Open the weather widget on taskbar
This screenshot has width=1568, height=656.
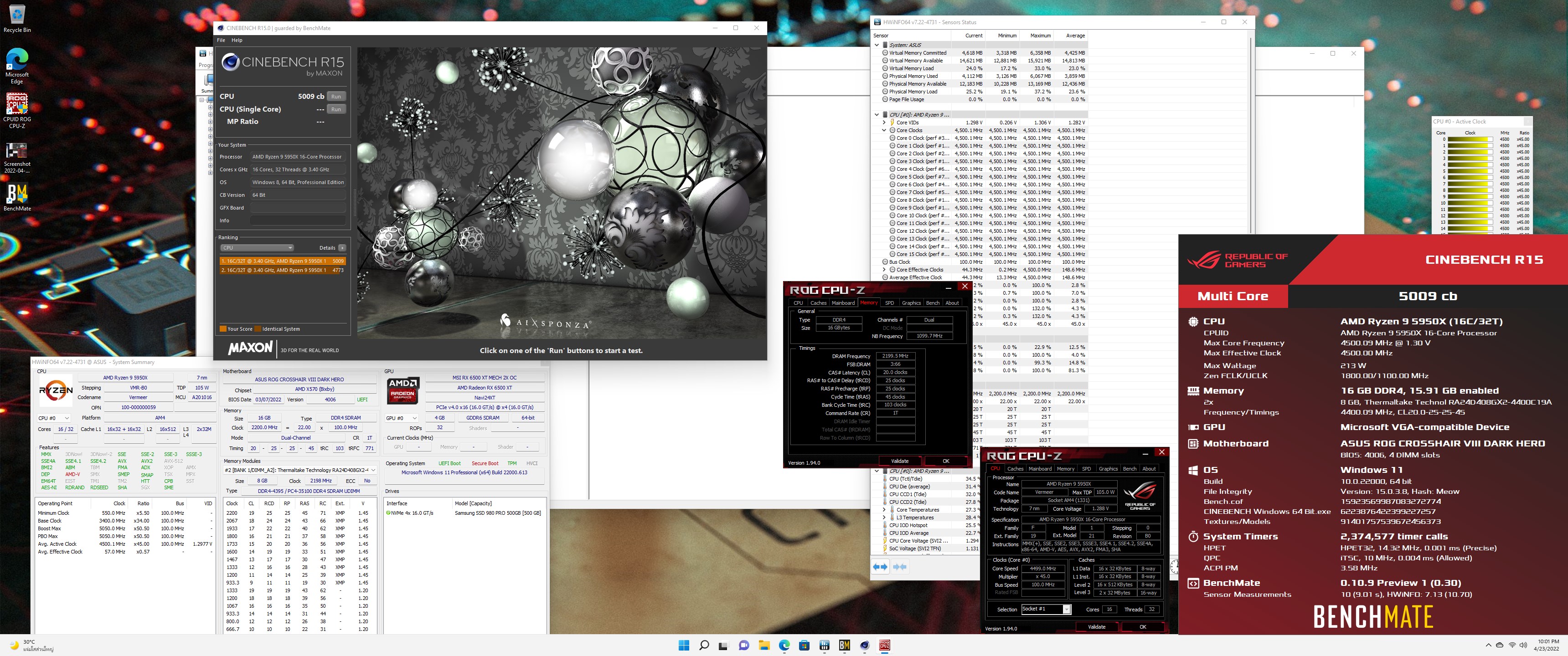pos(31,645)
